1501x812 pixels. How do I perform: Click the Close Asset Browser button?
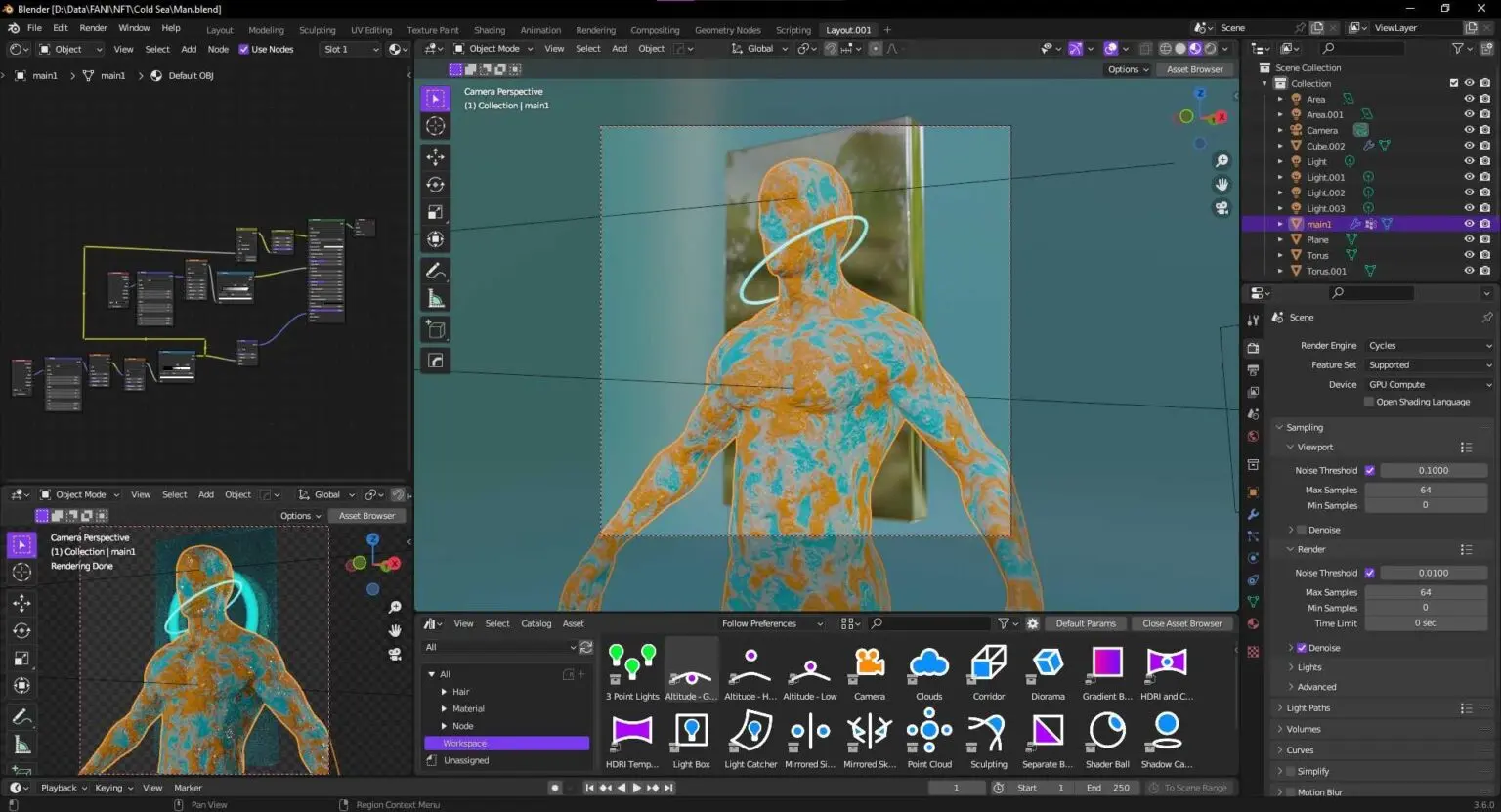(x=1181, y=623)
